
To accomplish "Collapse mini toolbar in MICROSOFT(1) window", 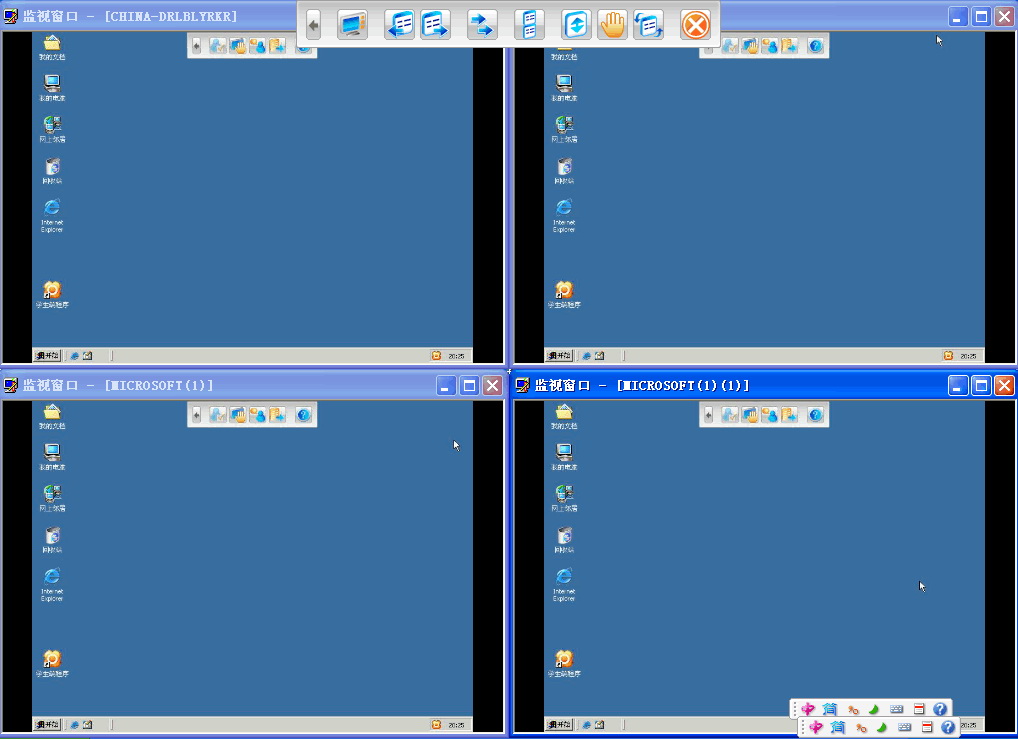I will tap(196, 415).
